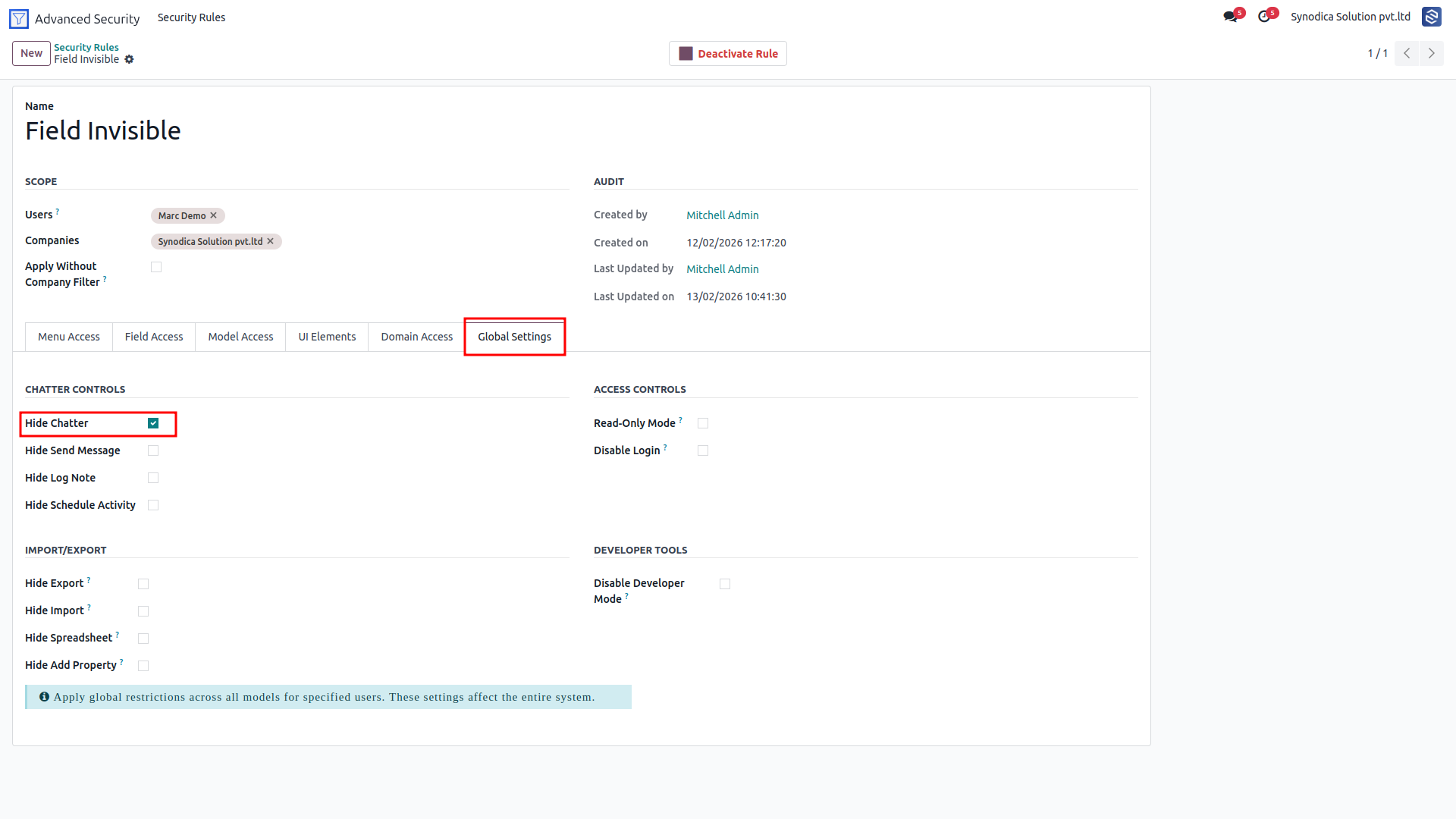Enable the Read-Only Mode checkbox
This screenshot has height=819, width=1456.
click(x=703, y=423)
